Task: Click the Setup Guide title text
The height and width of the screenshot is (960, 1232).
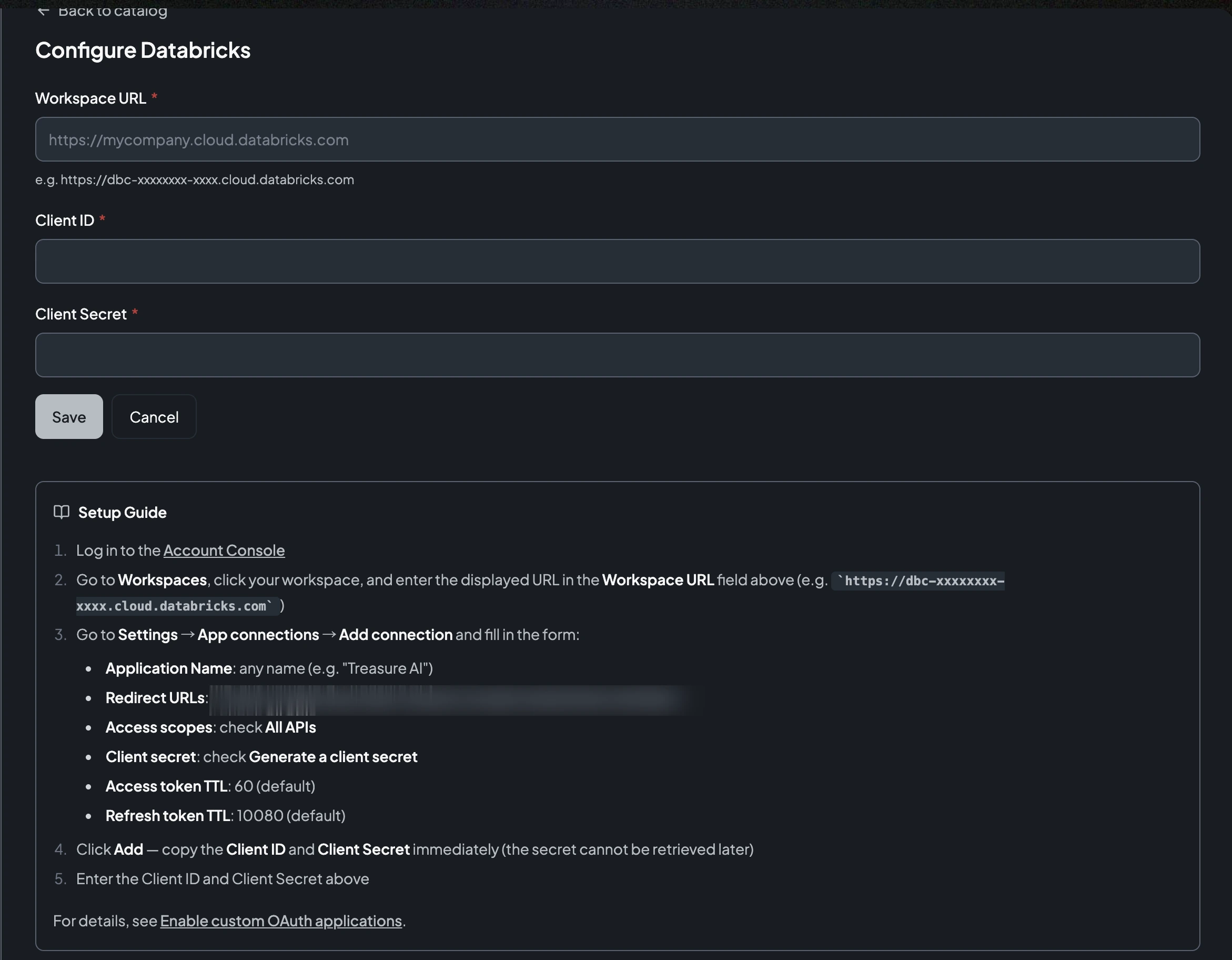Action: [123, 512]
